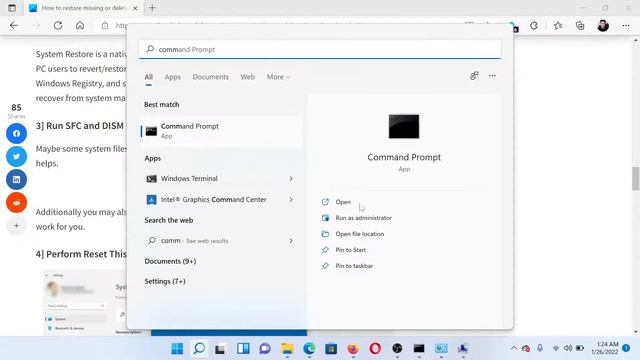Viewport: 640px width, 360px height.
Task: Open Edge tab actions menu icon
Action: click(x=12, y=8)
